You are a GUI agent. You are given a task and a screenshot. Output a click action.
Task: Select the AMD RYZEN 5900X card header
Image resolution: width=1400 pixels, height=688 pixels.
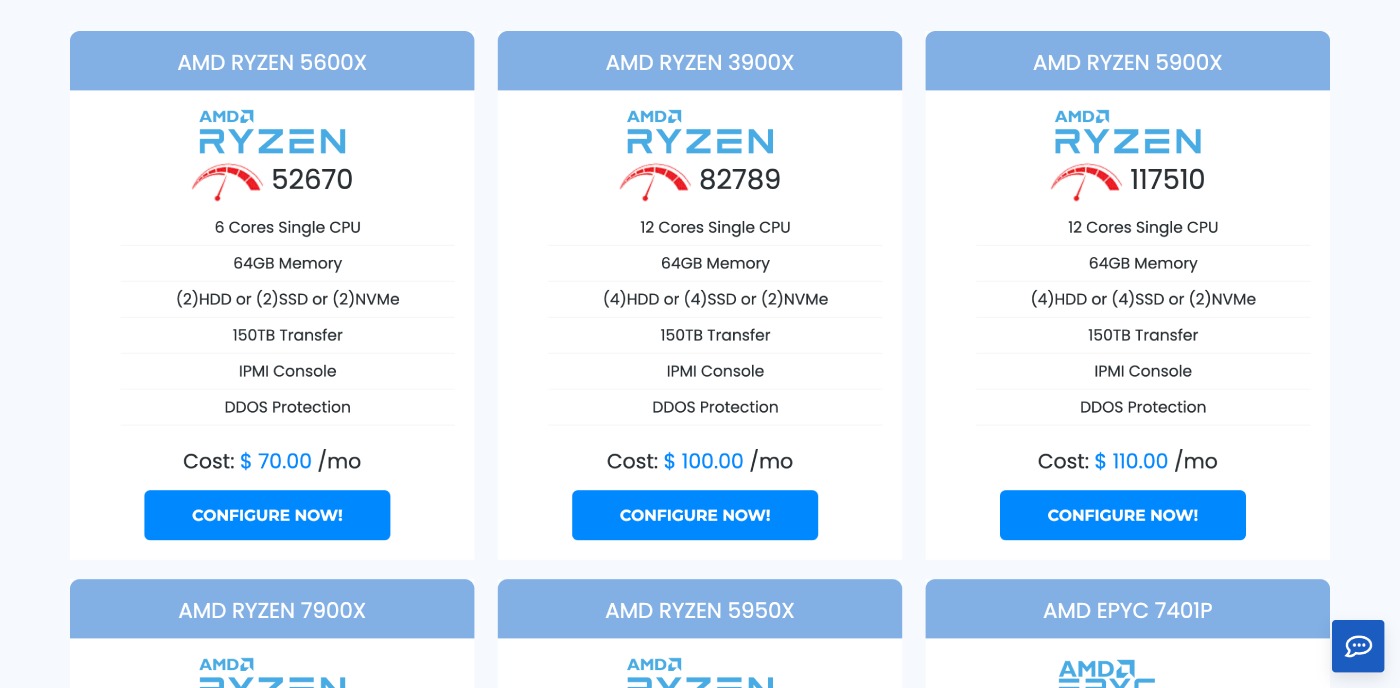1127,62
